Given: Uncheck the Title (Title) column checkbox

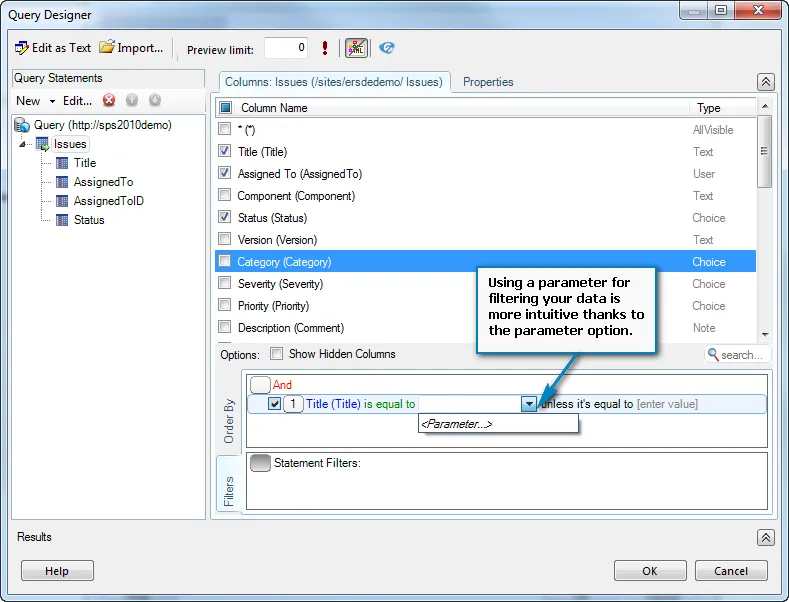Looking at the screenshot, I should [x=225, y=152].
